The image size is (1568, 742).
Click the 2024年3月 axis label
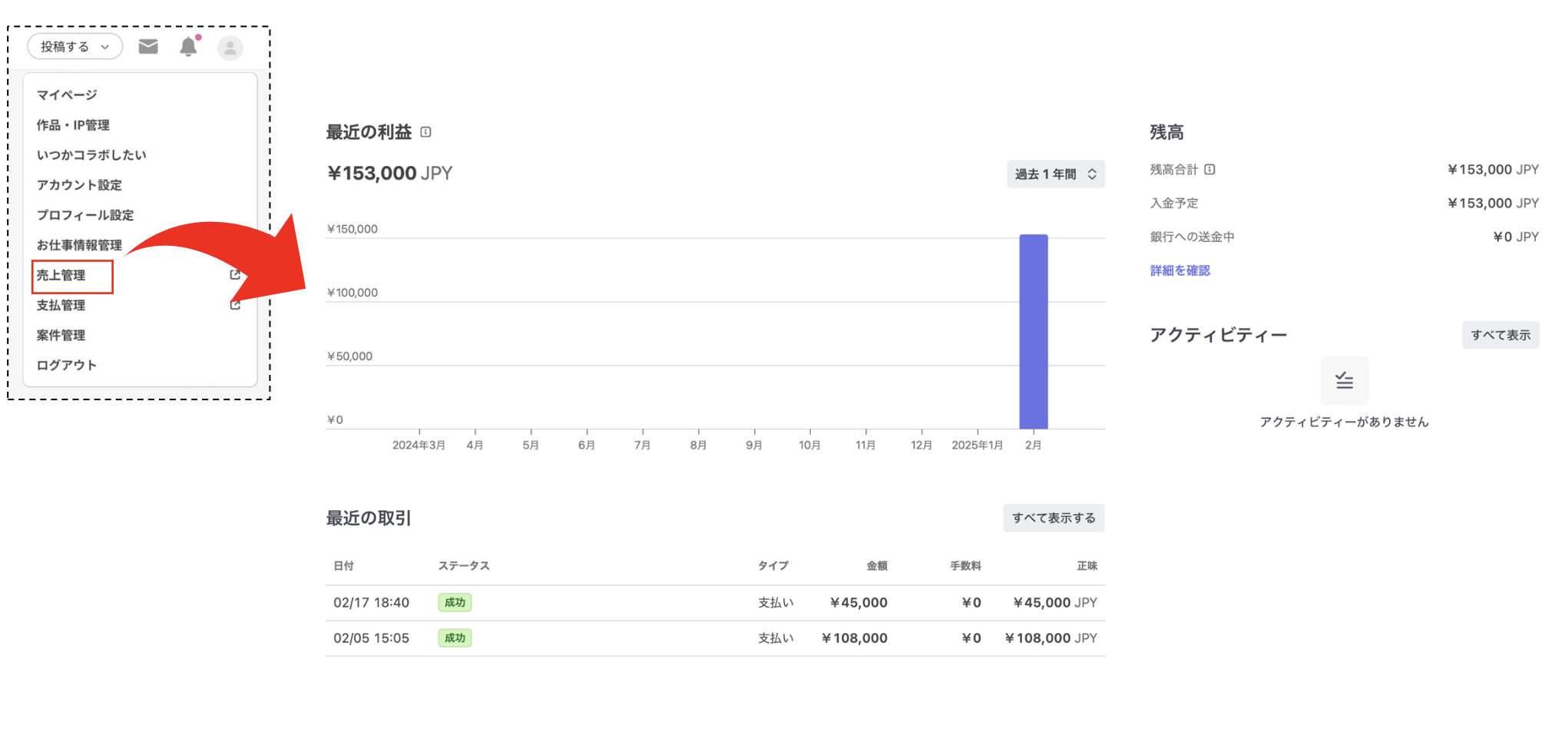[x=418, y=445]
